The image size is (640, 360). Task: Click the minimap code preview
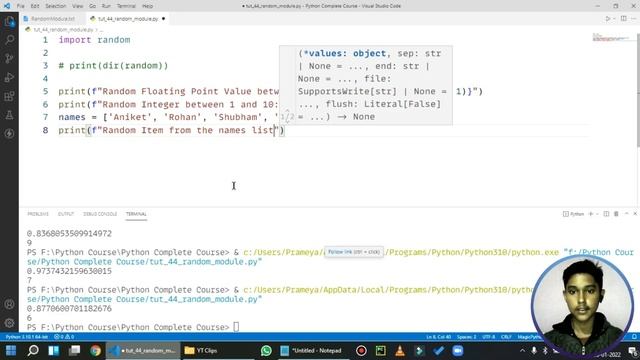click(611, 38)
